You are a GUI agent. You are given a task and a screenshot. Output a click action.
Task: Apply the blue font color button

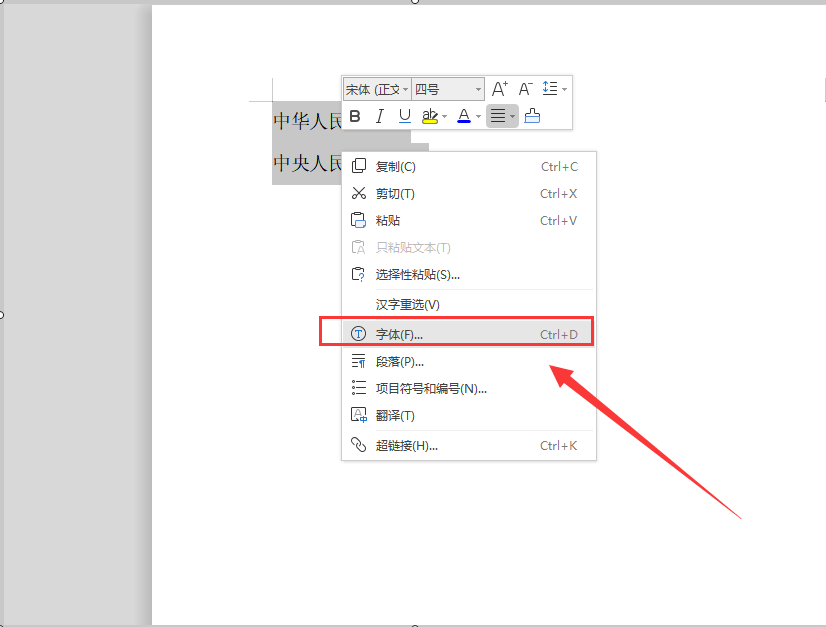click(464, 116)
